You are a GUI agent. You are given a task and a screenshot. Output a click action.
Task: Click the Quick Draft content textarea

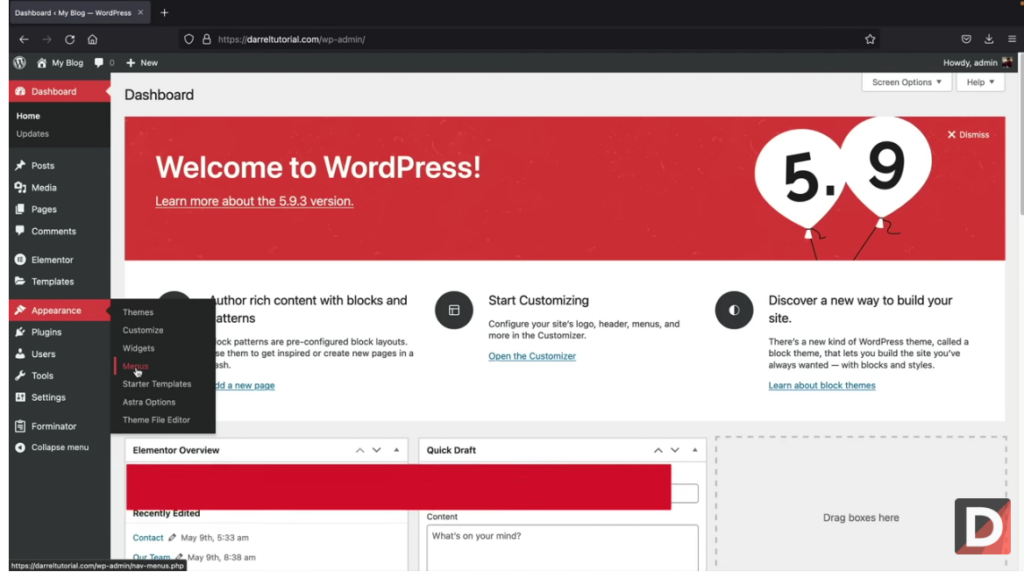tap(562, 548)
